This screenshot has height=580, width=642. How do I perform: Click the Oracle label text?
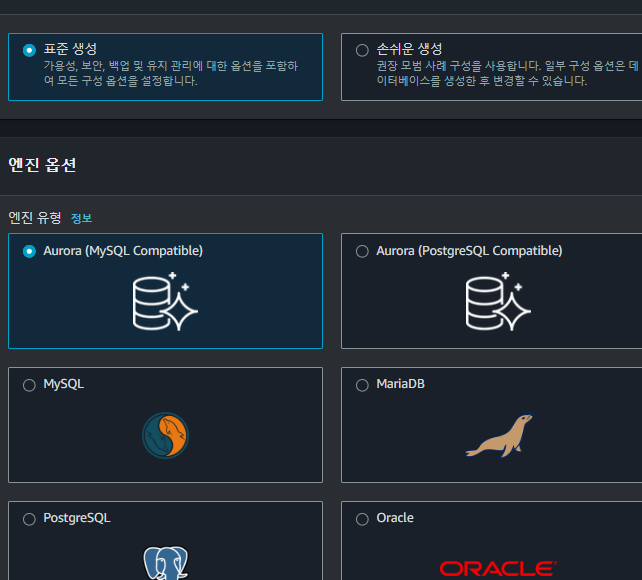click(395, 518)
